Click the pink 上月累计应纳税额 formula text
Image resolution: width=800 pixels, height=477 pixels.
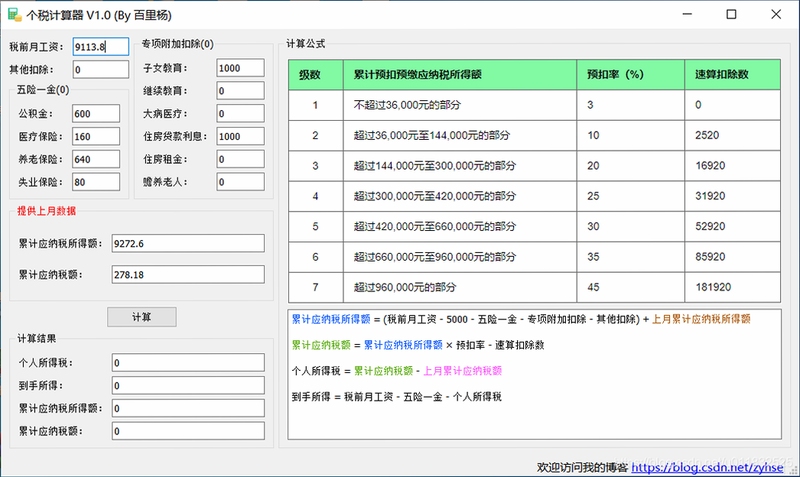click(462, 371)
